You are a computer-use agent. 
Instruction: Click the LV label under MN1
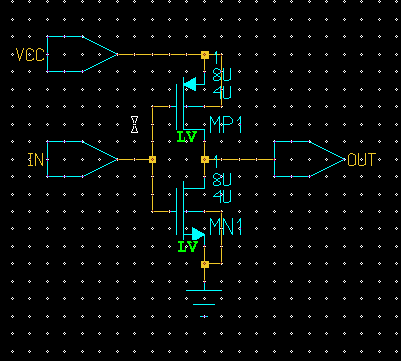pyautogui.click(x=188, y=247)
